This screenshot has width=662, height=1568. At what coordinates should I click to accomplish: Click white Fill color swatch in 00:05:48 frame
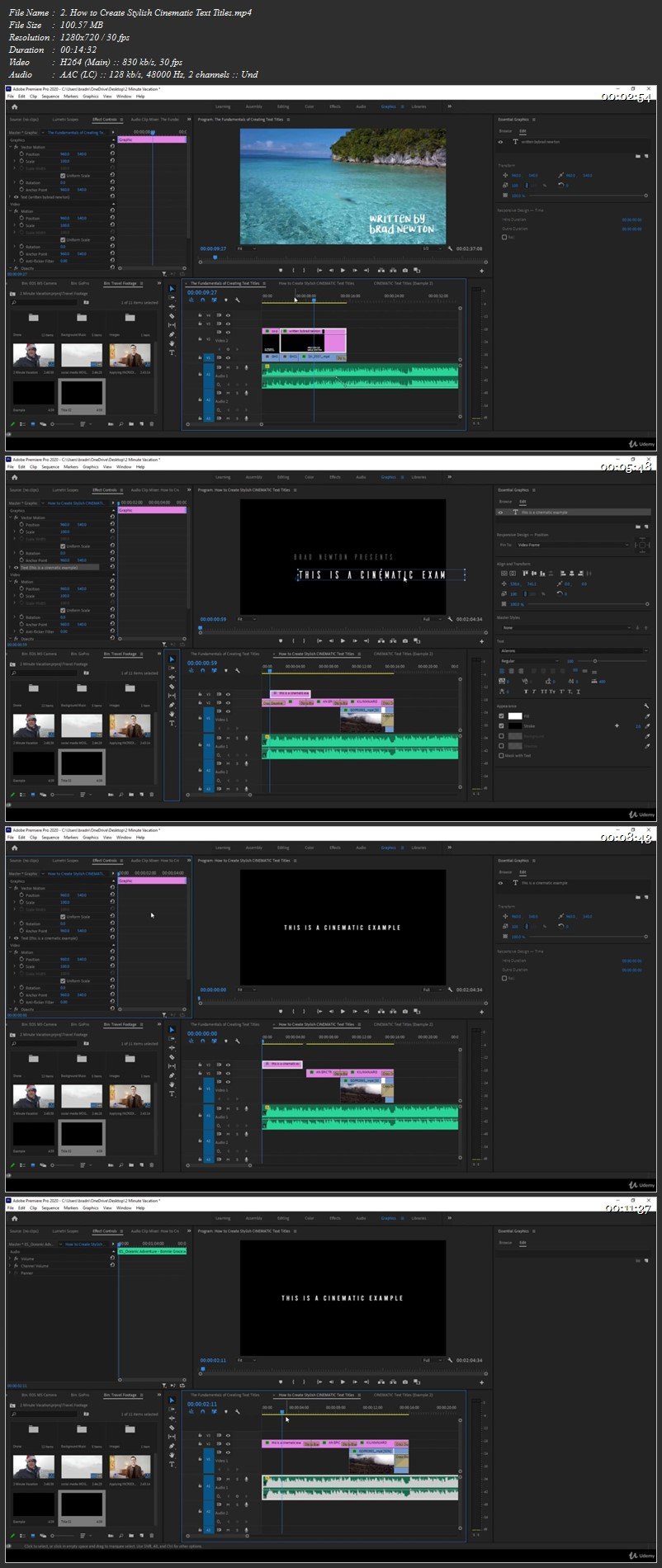click(515, 716)
